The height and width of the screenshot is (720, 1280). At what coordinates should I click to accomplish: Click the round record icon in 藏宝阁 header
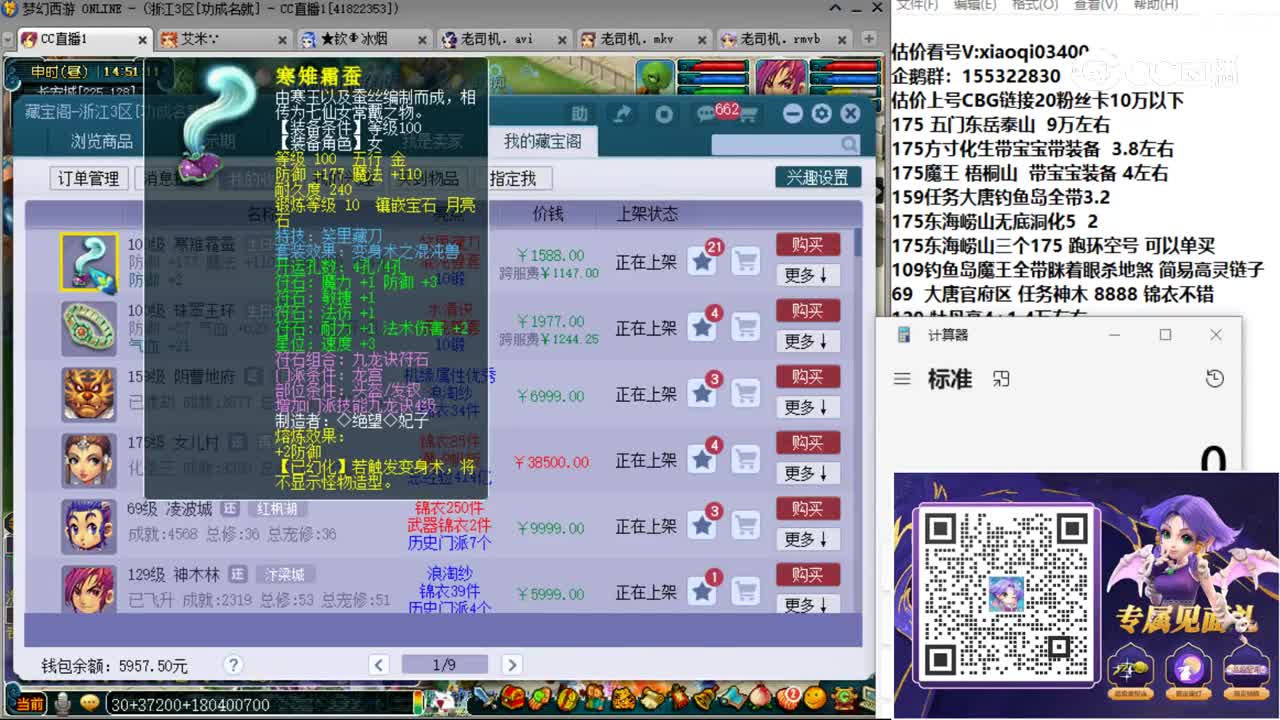pos(664,114)
